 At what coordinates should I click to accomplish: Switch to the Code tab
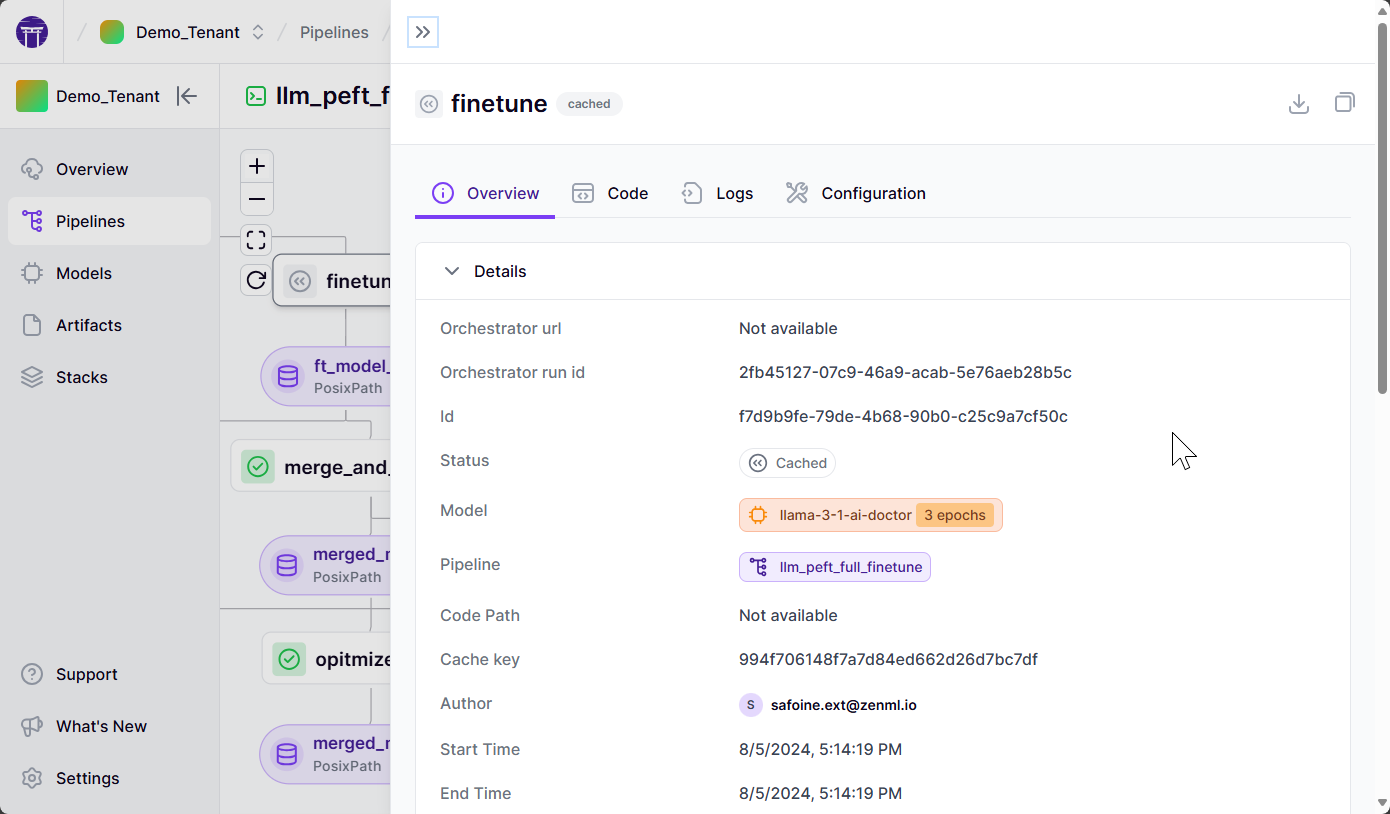pos(610,193)
